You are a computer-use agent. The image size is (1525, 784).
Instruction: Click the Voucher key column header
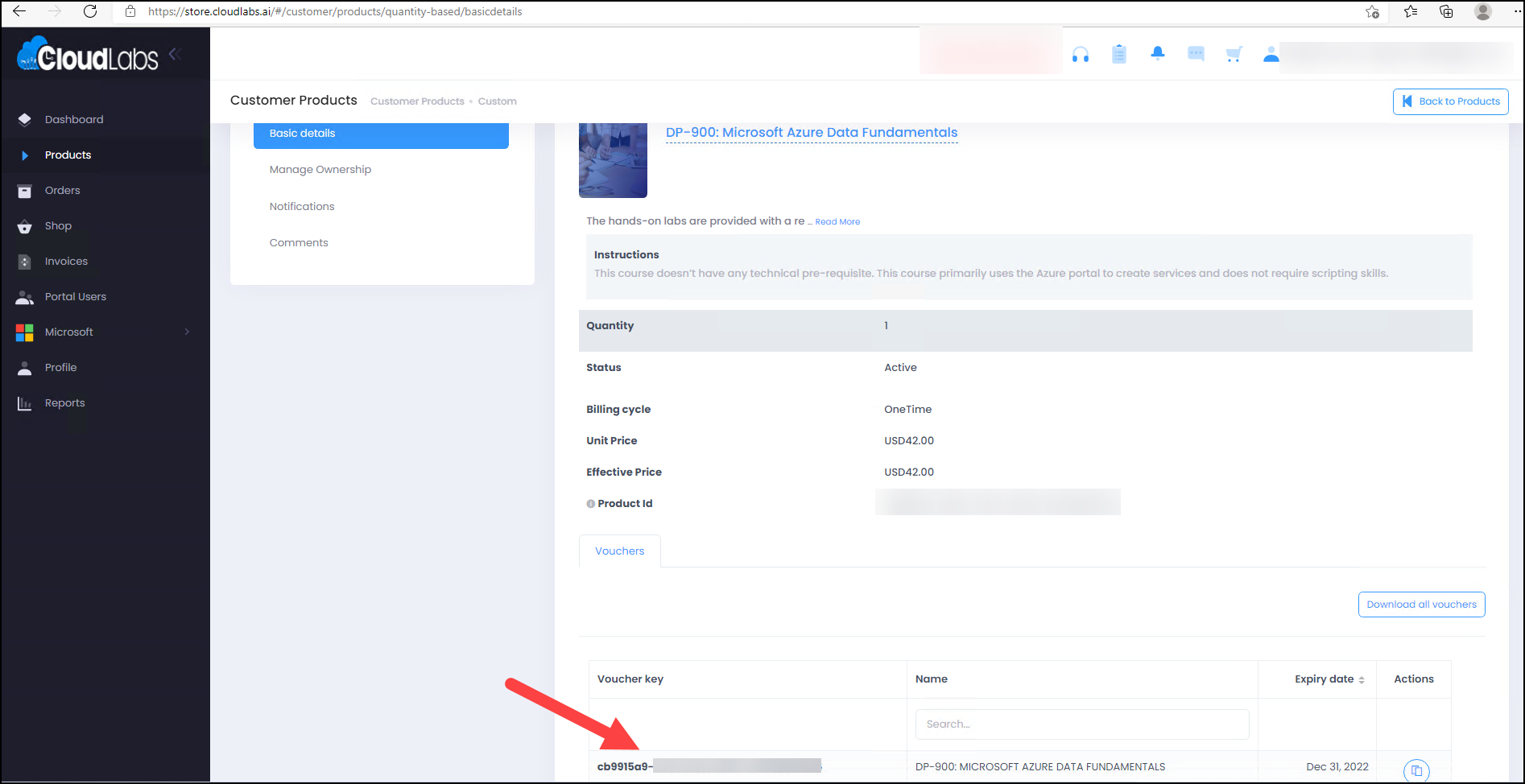click(630, 679)
